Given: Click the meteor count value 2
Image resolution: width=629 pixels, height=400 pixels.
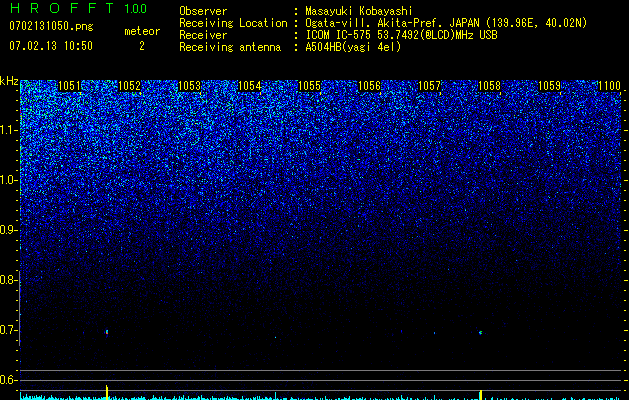Looking at the screenshot, I should (x=142, y=46).
